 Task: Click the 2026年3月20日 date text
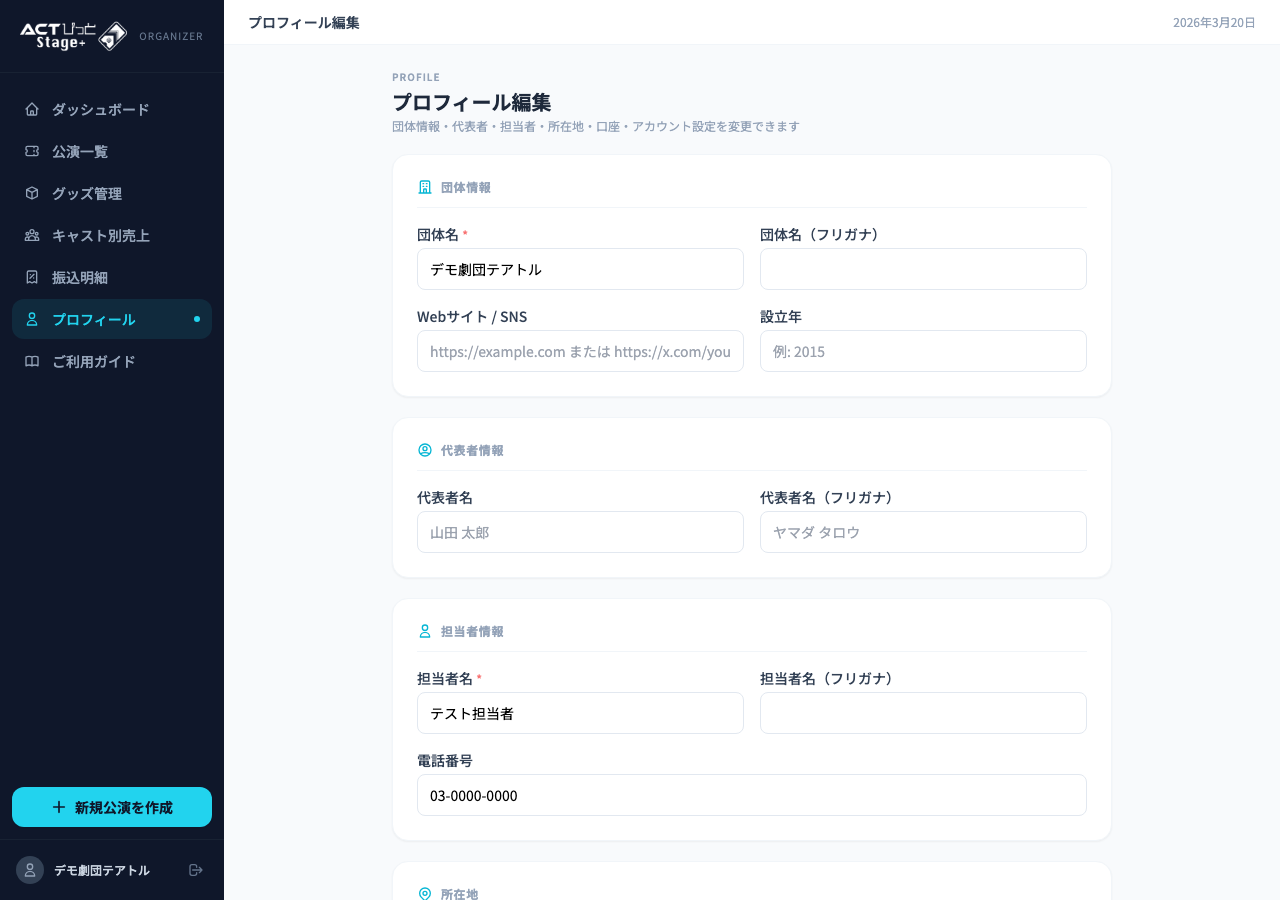(1214, 22)
